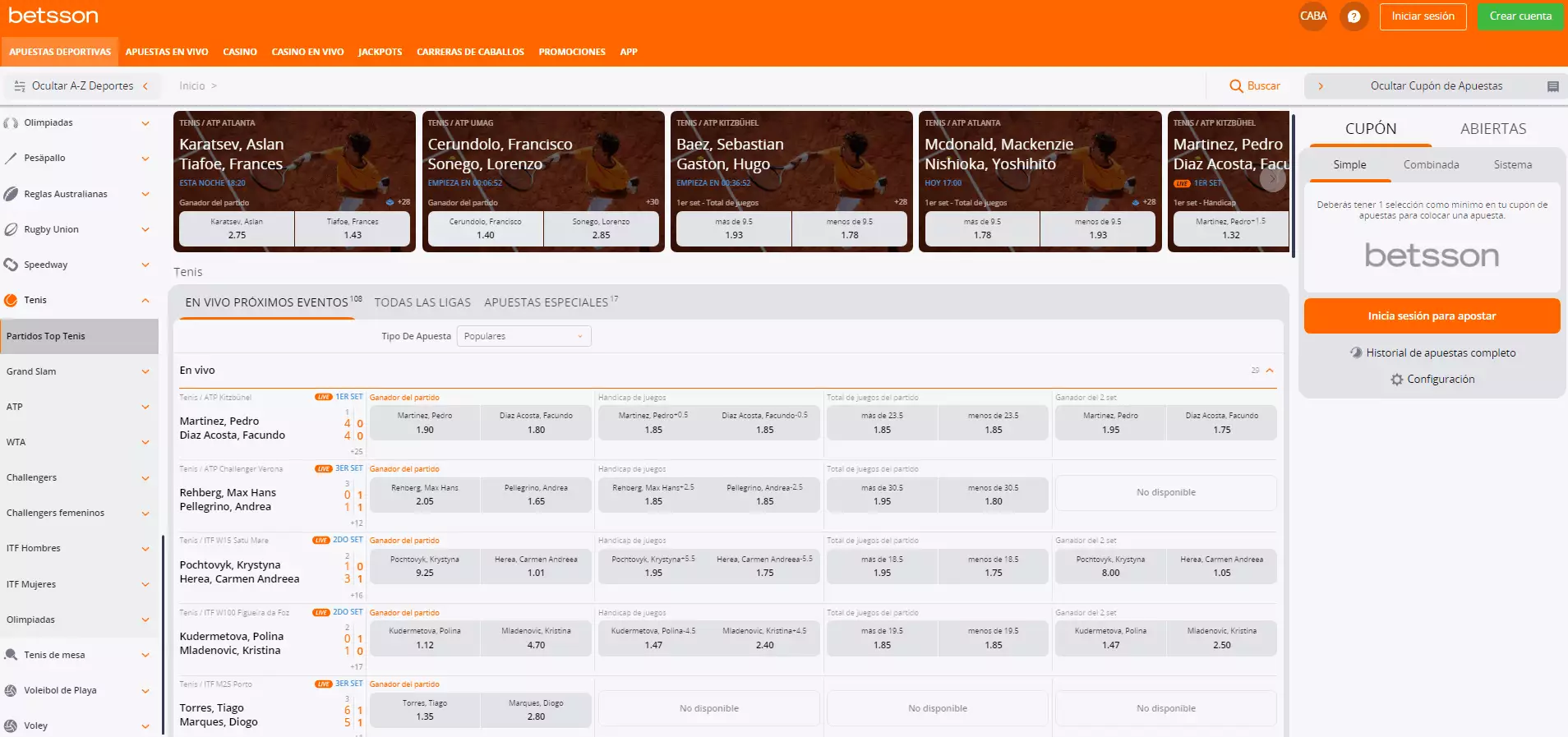Select Martinez, Pedro match winner 1.90
1568x737 pixels.
tap(424, 422)
